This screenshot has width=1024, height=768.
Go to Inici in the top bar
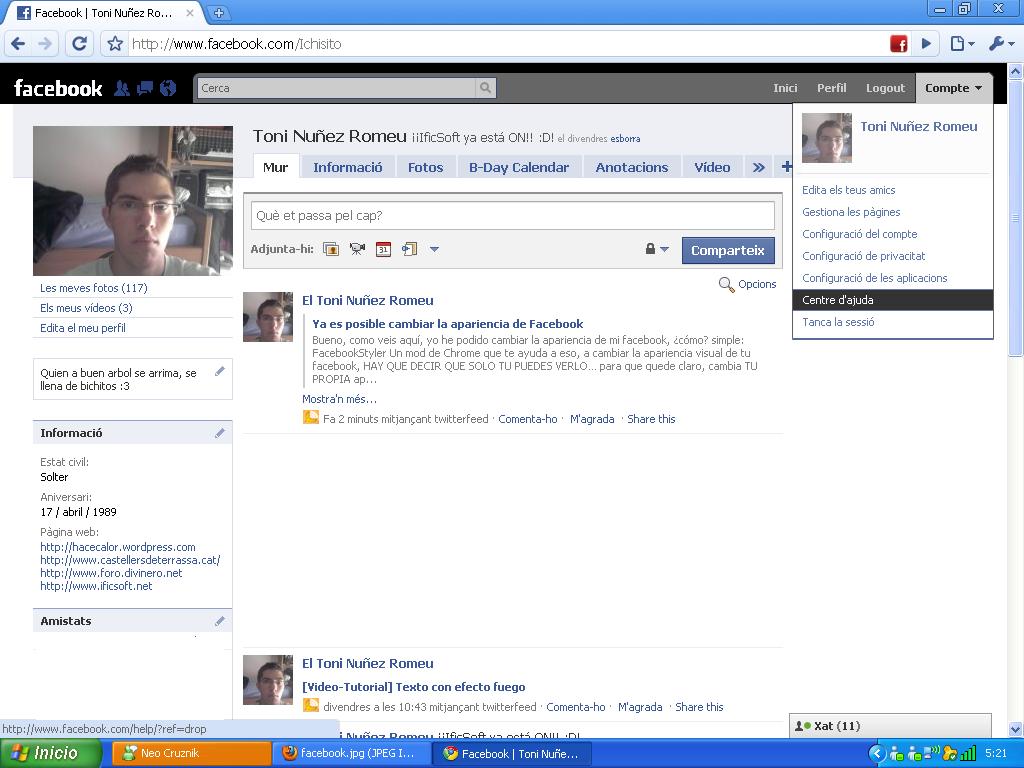pos(785,88)
